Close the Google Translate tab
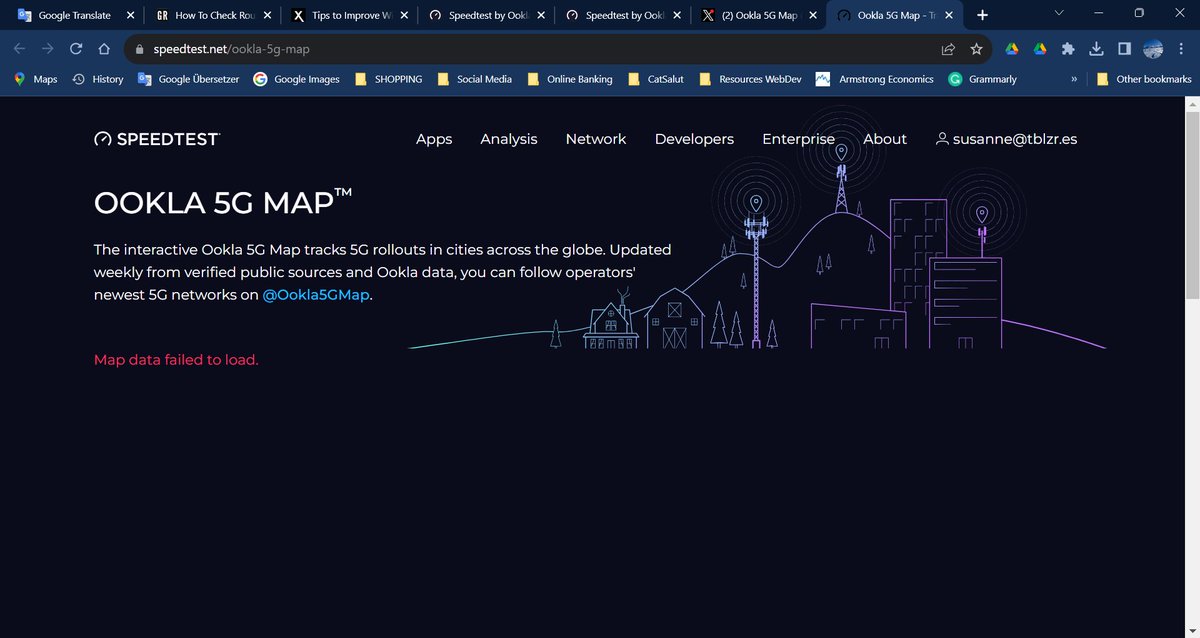 click(130, 15)
